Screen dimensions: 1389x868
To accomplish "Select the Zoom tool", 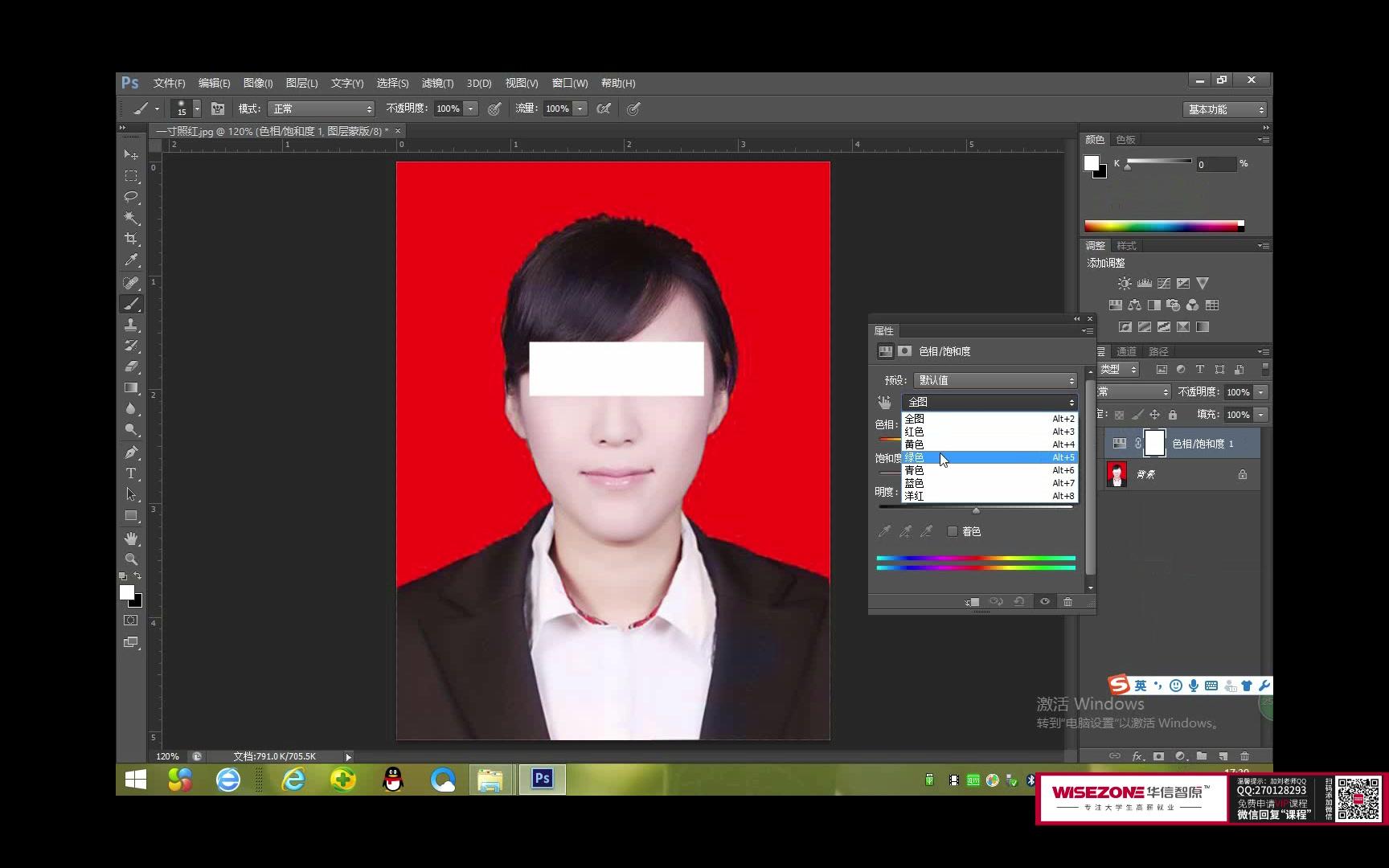I will 131,559.
